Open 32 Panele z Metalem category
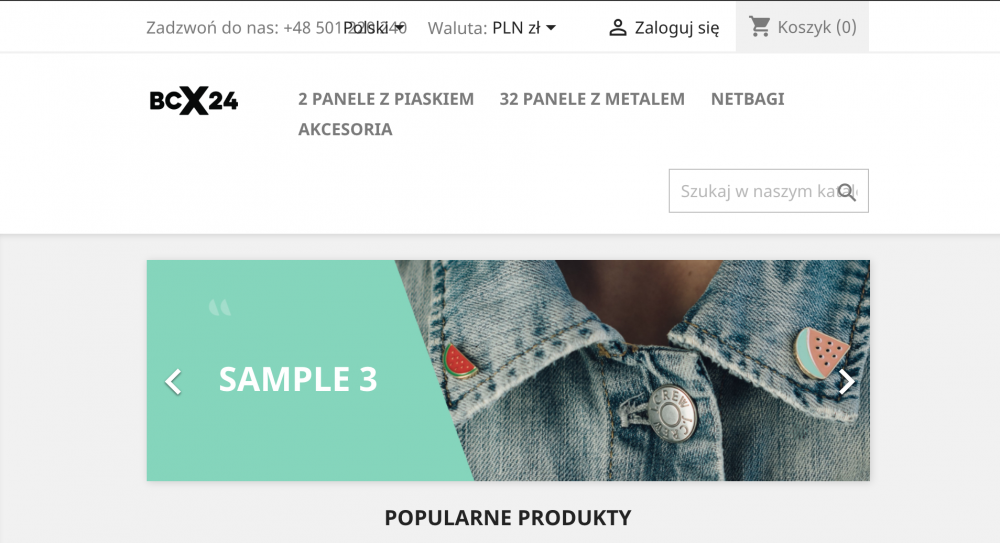Screen dimensions: 1000x543 (x=592, y=99)
